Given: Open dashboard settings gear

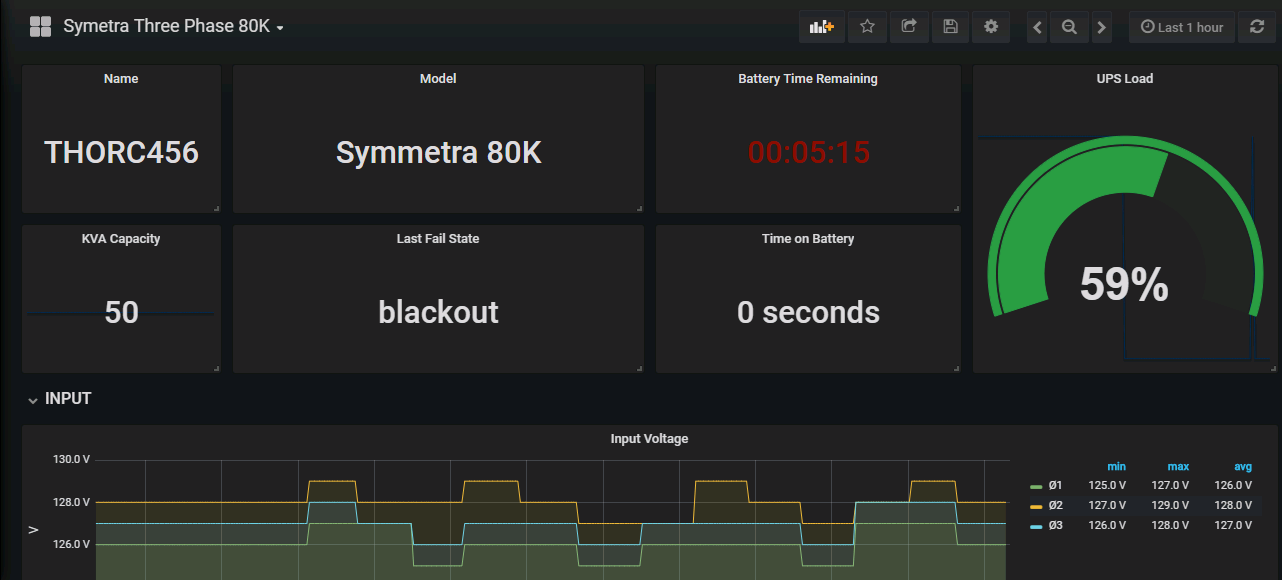Looking at the screenshot, I should [991, 27].
